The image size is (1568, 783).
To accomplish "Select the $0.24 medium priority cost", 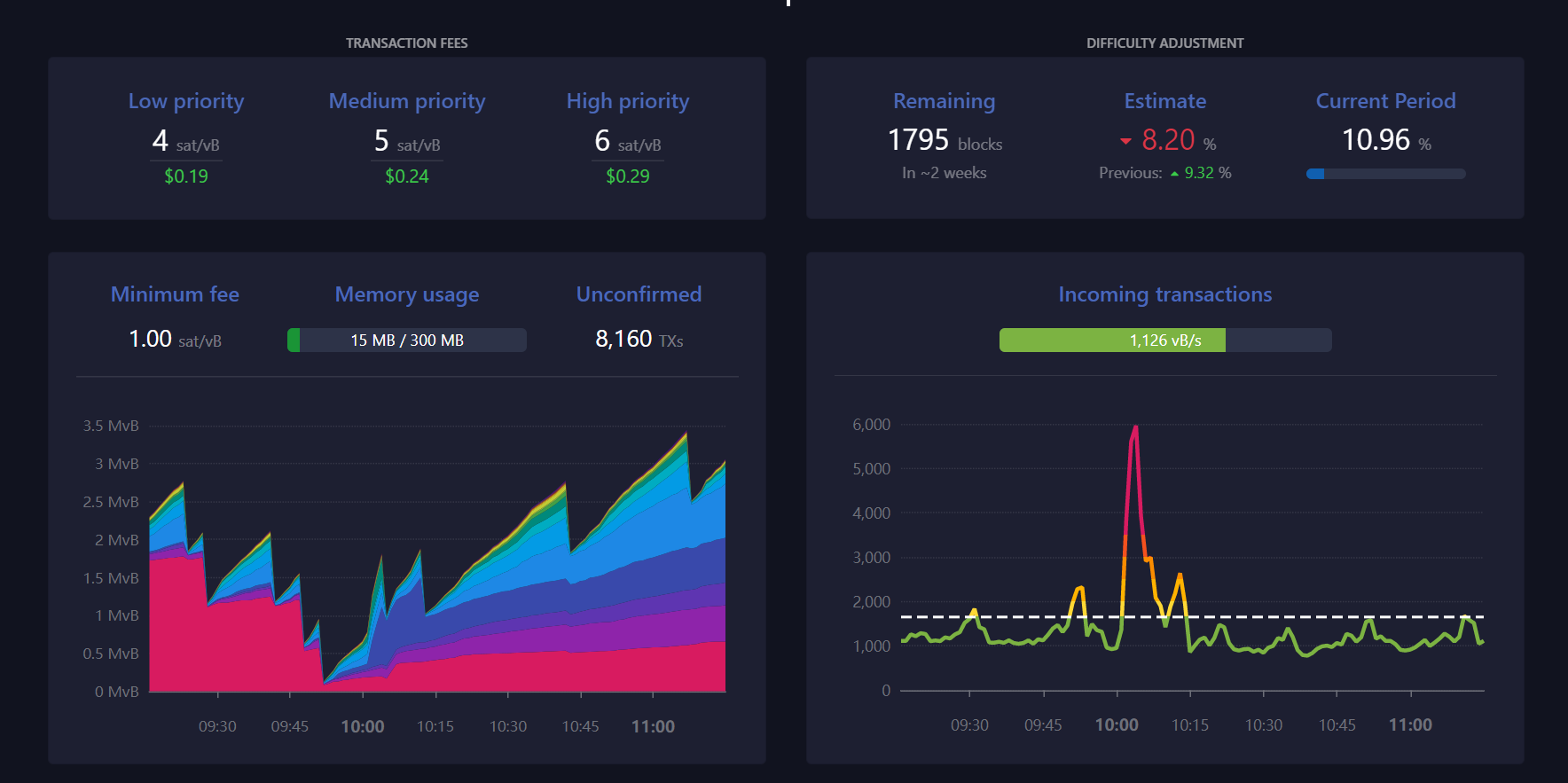I will click(407, 176).
